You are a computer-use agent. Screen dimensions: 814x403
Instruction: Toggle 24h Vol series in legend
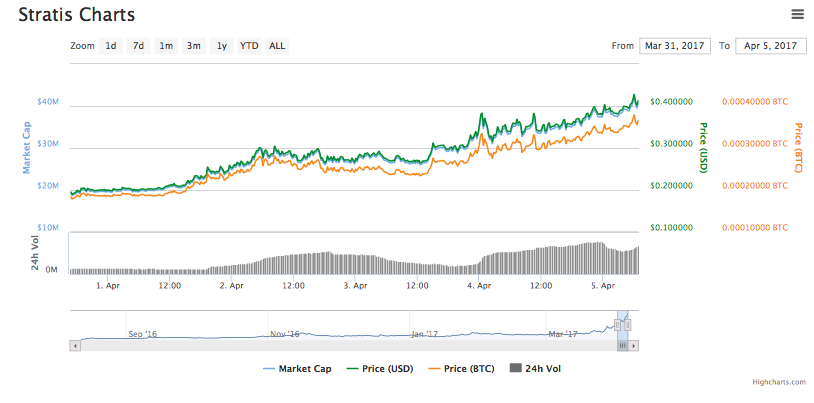(535, 369)
